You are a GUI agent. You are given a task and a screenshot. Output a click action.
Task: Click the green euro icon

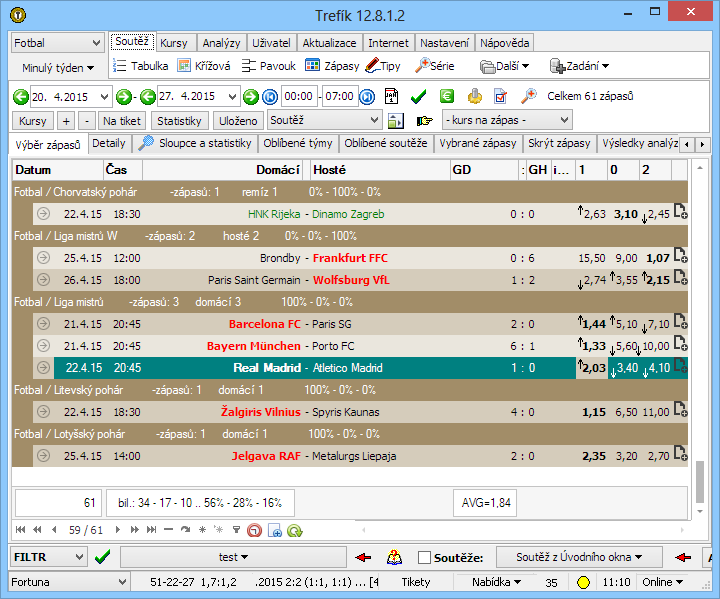coord(447,96)
